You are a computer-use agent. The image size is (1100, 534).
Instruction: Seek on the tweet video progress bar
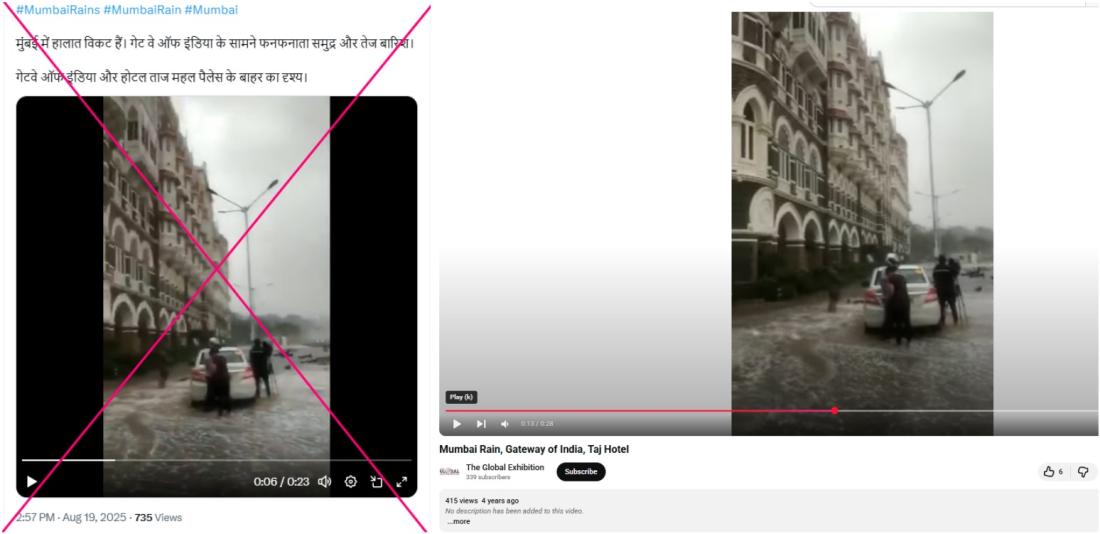217,460
